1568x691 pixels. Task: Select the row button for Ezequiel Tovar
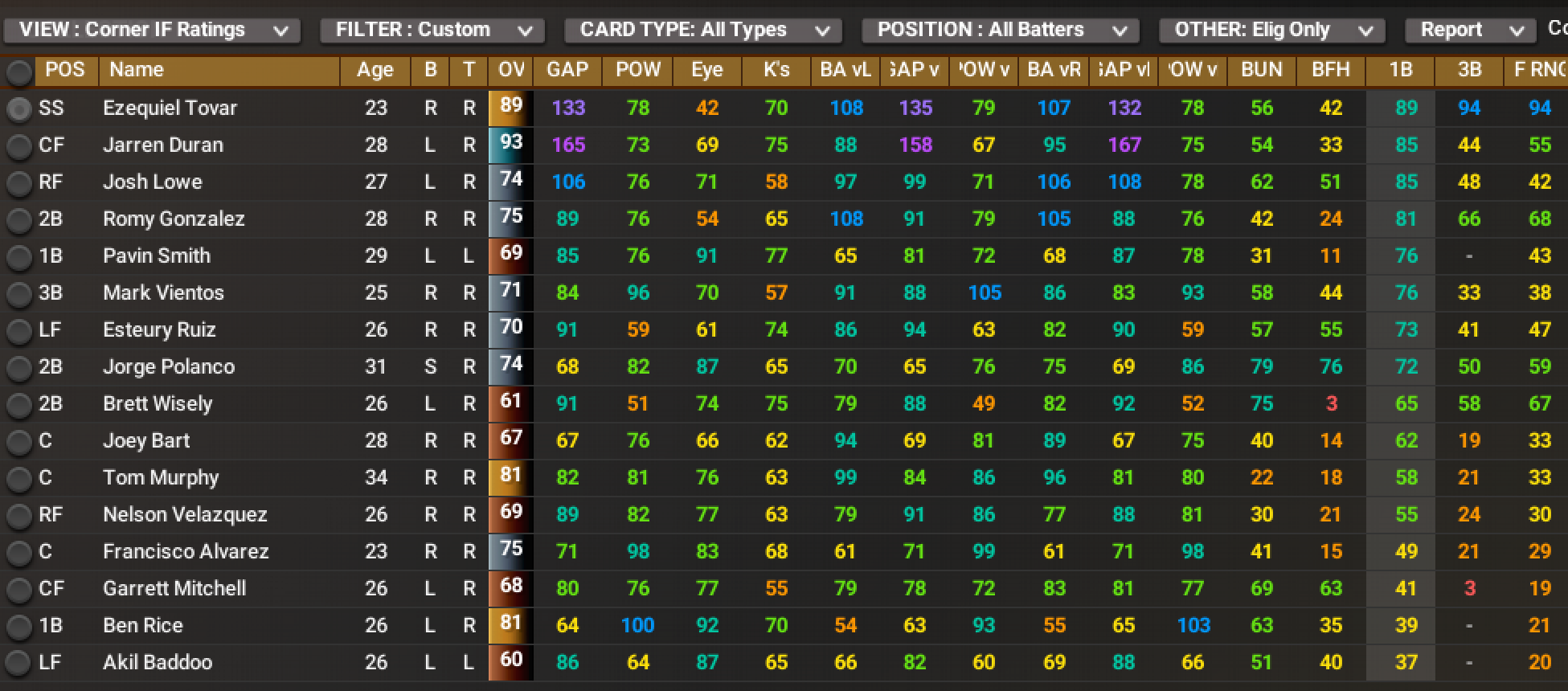[x=18, y=108]
